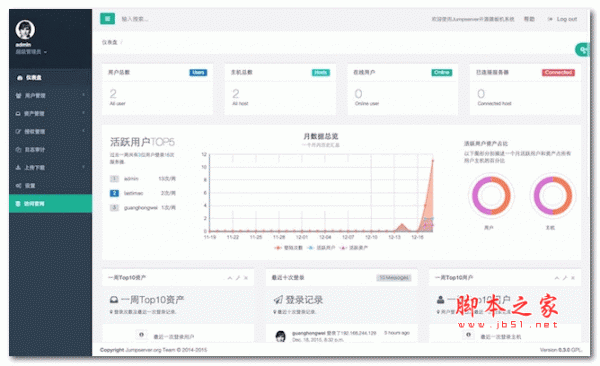Click the inbox icon beside 资产管理
The image size is (600, 366).
pyautogui.click(x=18, y=114)
